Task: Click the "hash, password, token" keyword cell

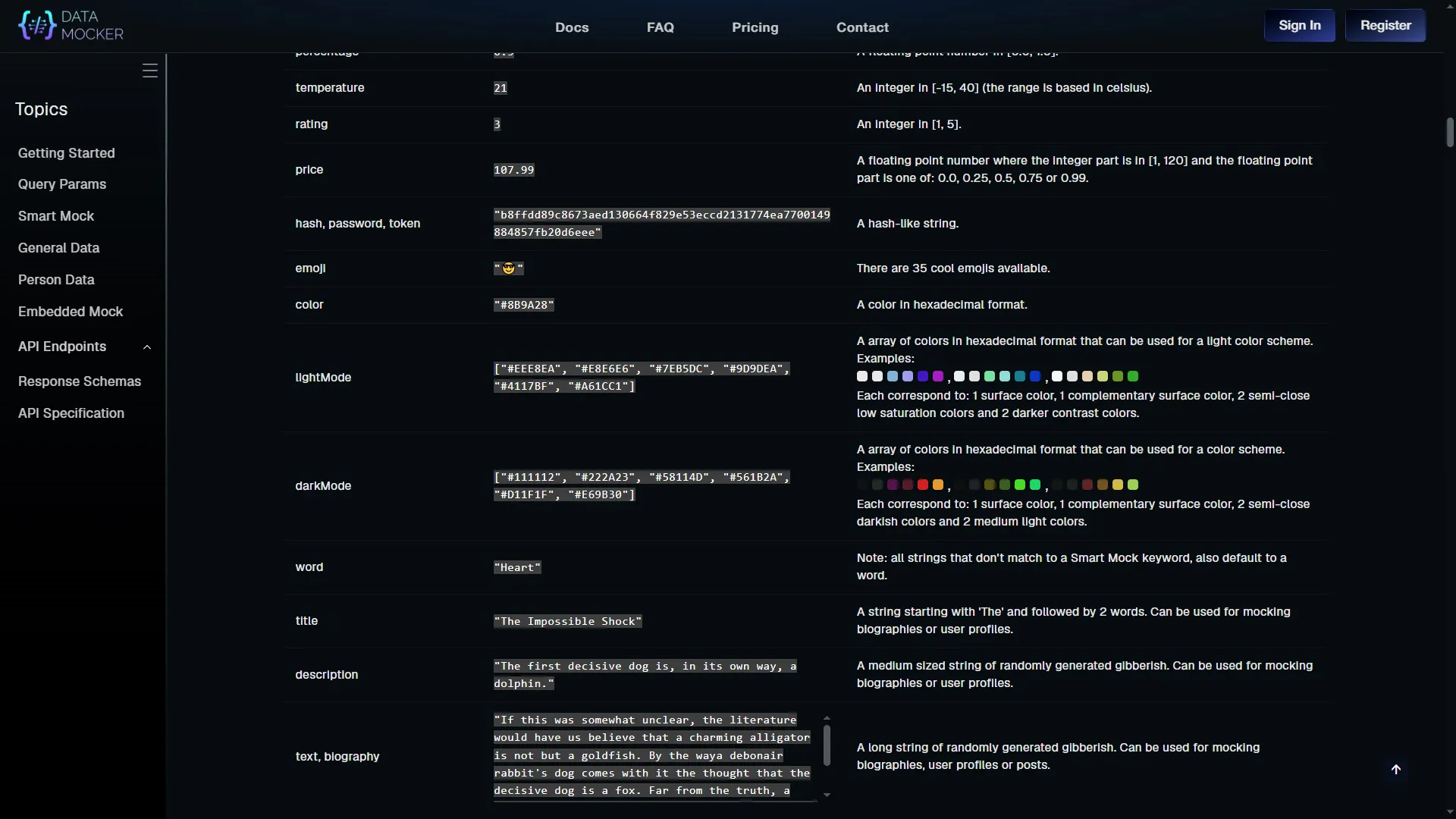Action: click(x=358, y=224)
